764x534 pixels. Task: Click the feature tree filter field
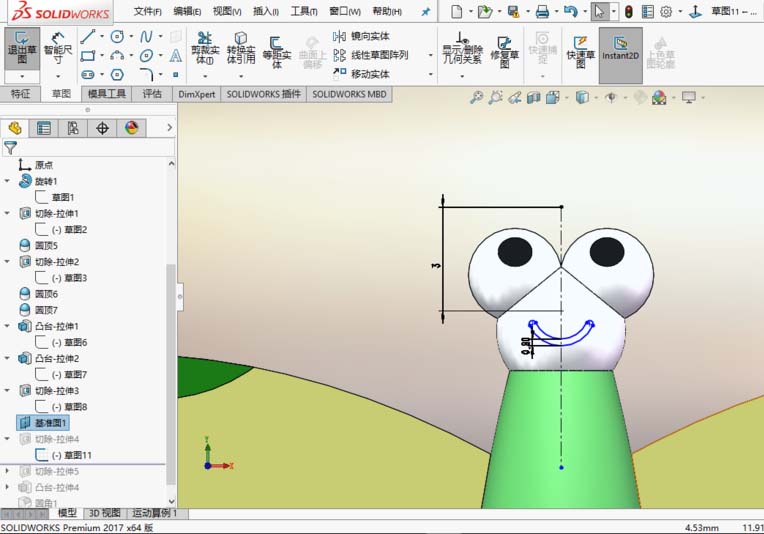coord(89,148)
